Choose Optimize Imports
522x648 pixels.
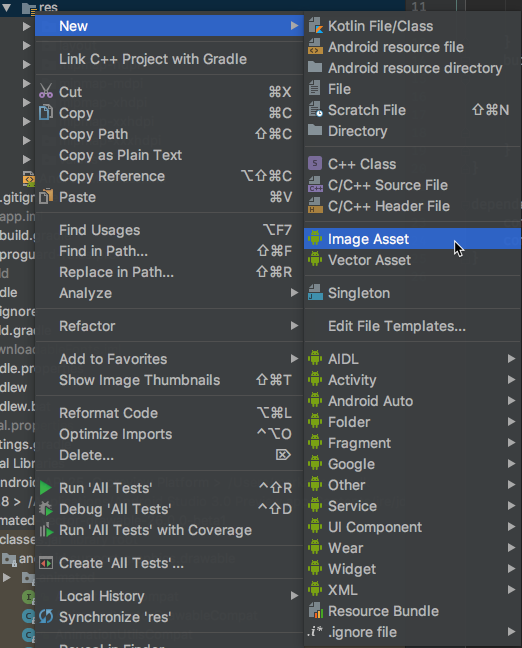point(169,434)
